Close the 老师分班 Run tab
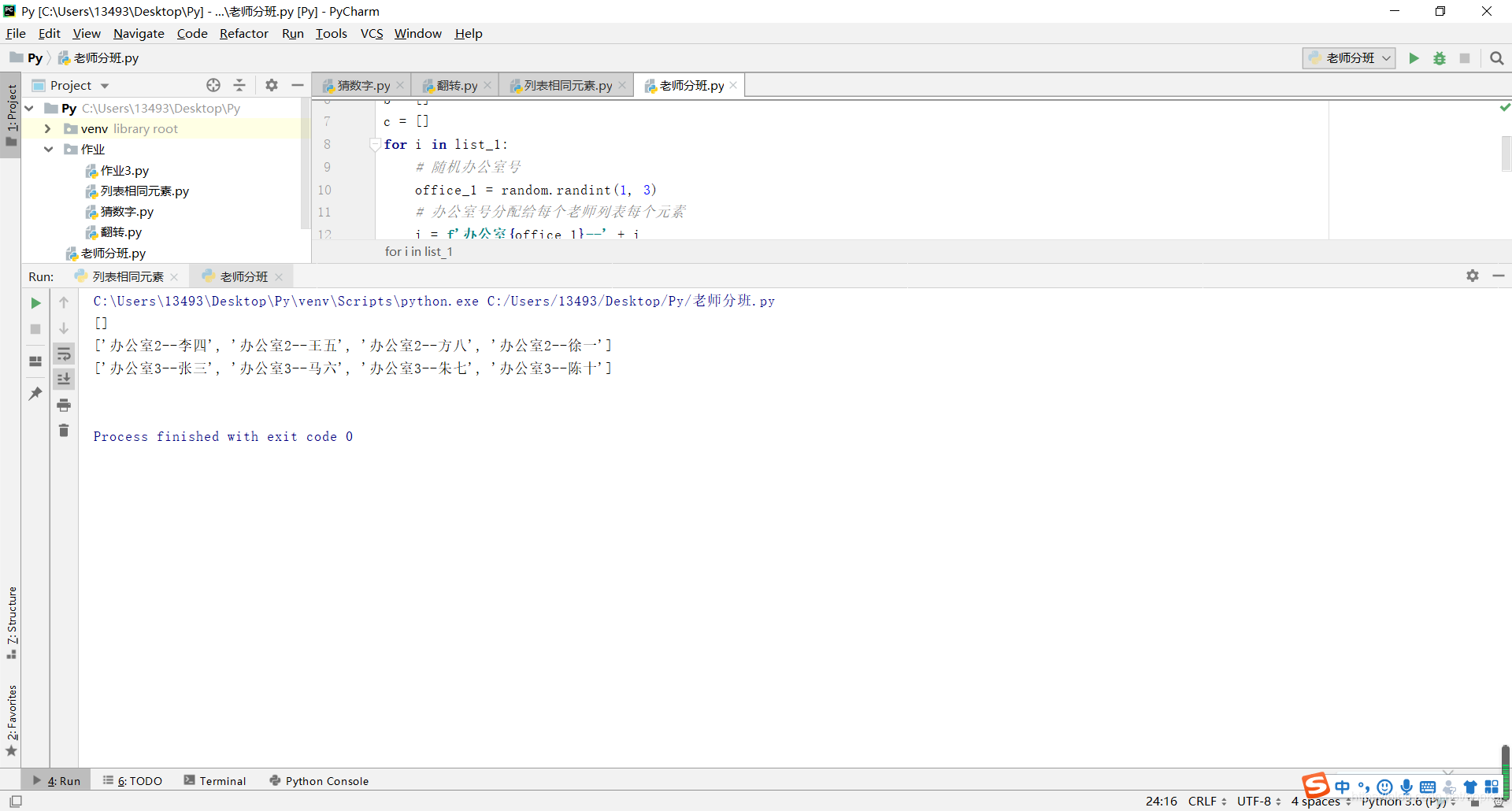The height and width of the screenshot is (811, 1512). 279,277
